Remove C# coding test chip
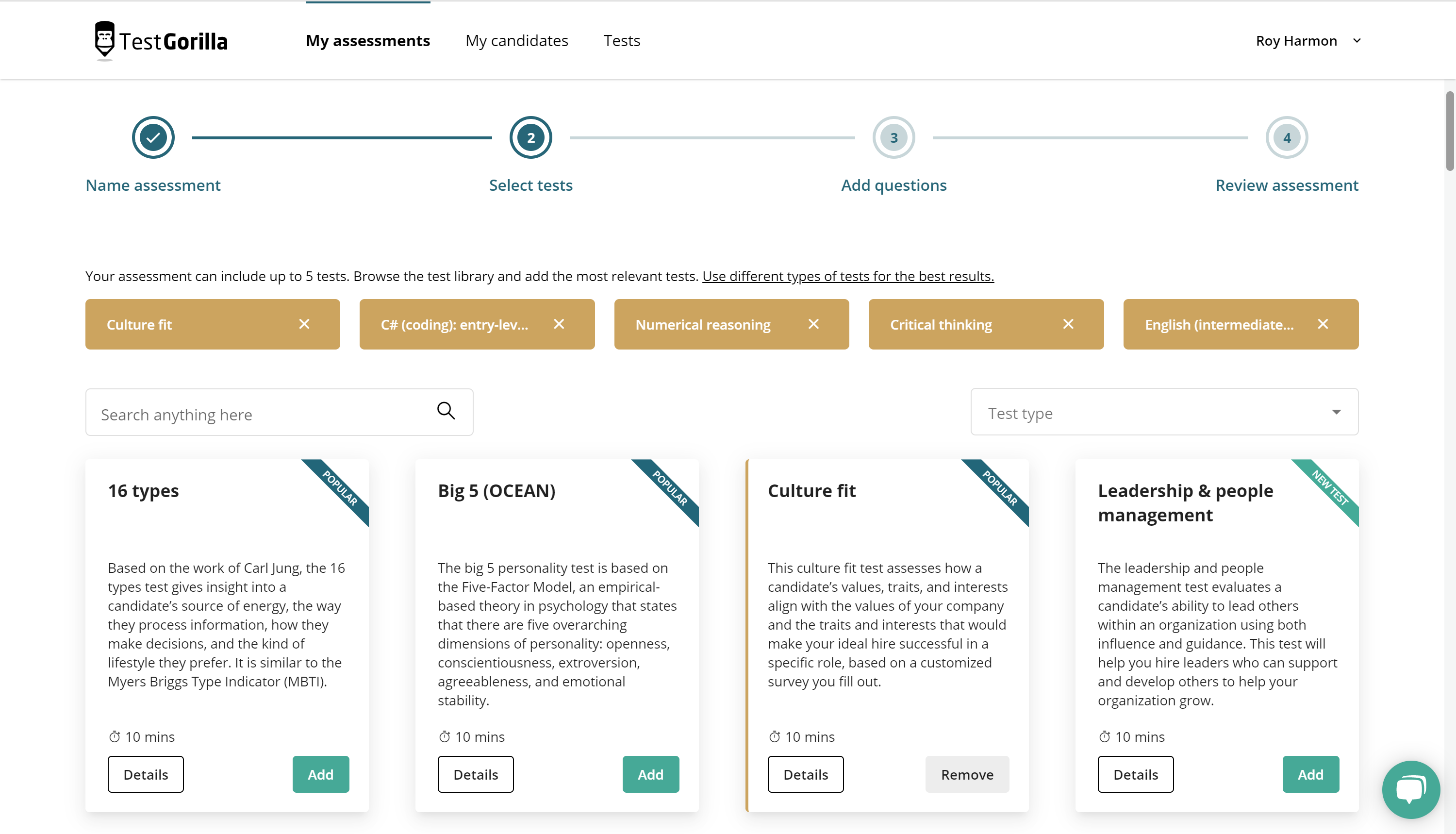 coord(559,324)
